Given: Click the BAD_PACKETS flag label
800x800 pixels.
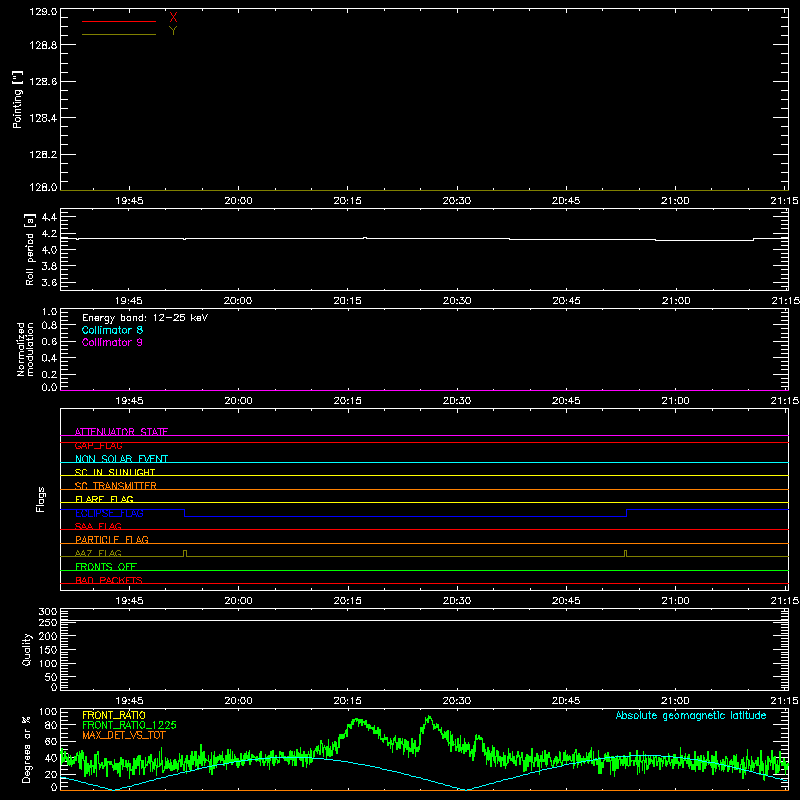Looking at the screenshot, I should coord(109,580).
